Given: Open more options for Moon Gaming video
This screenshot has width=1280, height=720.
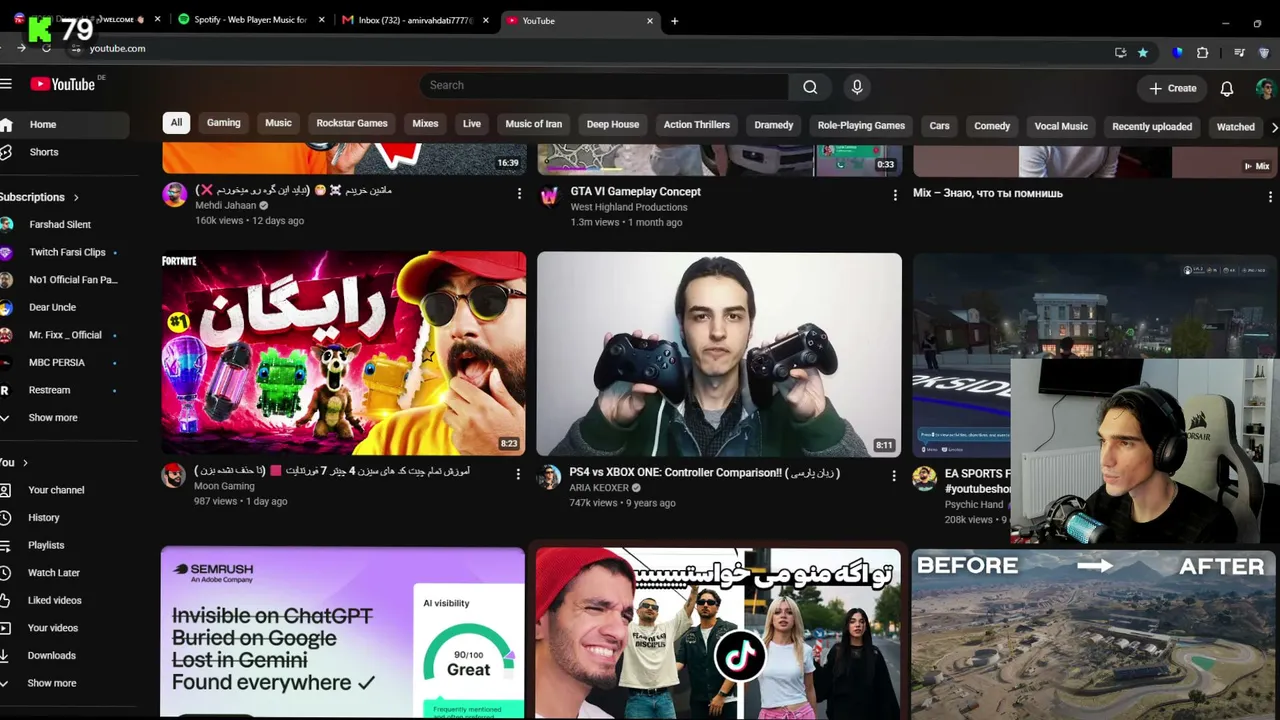Looking at the screenshot, I should (518, 474).
